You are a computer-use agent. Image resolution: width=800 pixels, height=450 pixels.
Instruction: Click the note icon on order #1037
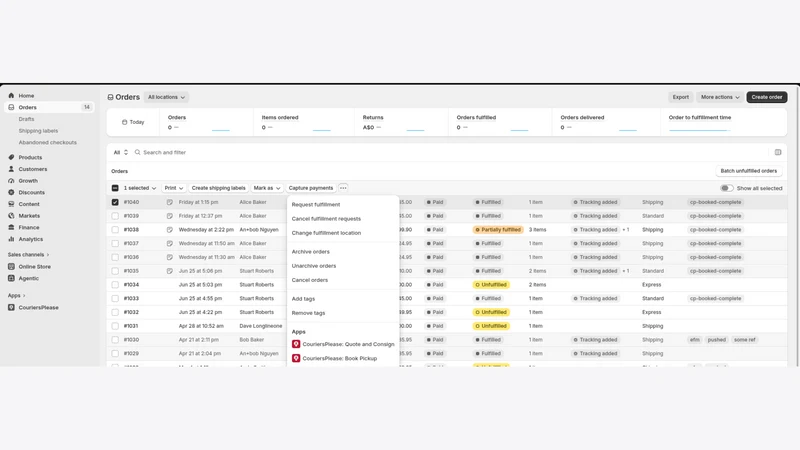[x=169, y=243]
